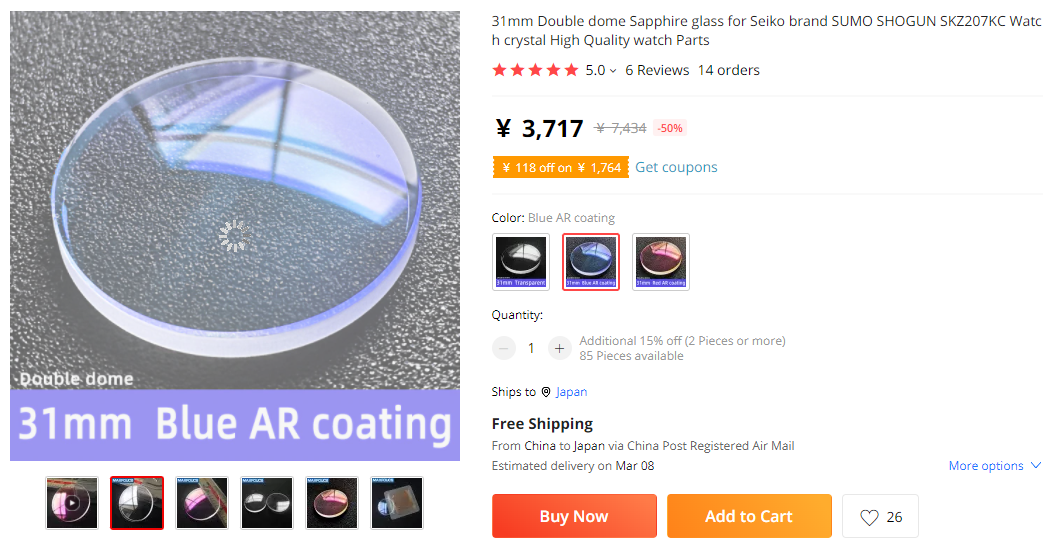Select the Blue AR coating color option
This screenshot has width=1059, height=554.
591,262
